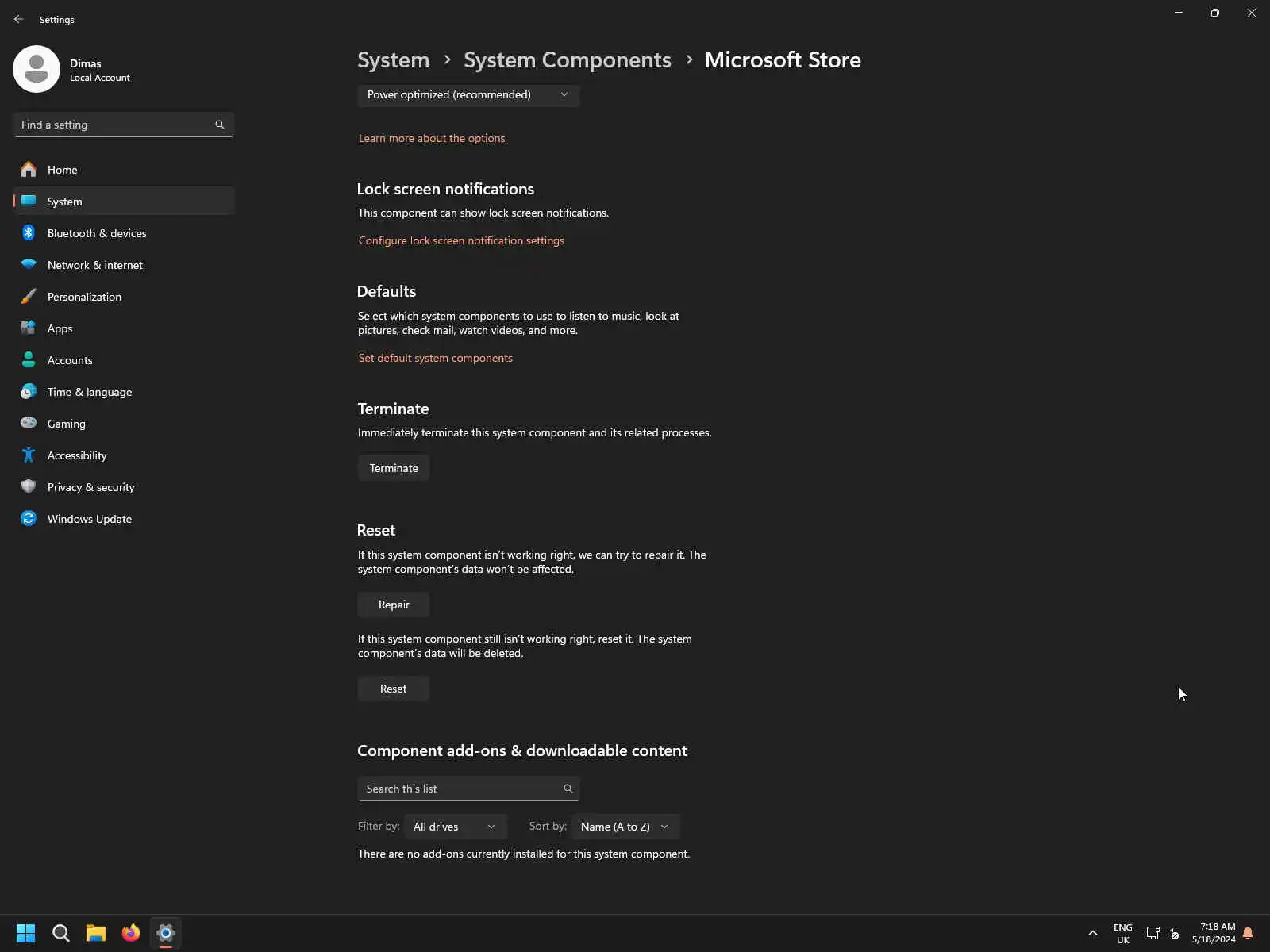Focus the Search this list field

point(460,789)
